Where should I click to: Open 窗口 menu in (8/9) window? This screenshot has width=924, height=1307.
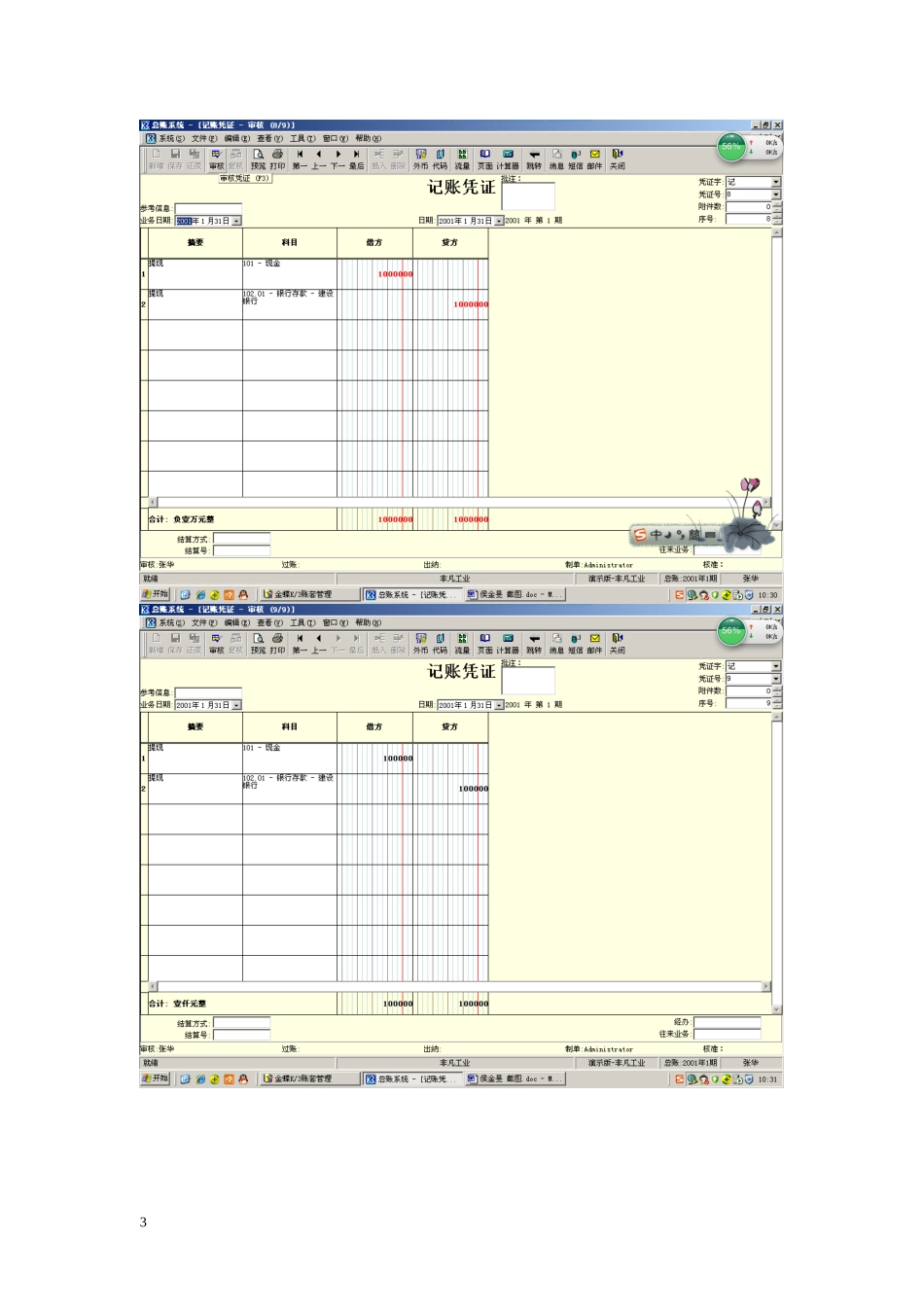[336, 139]
